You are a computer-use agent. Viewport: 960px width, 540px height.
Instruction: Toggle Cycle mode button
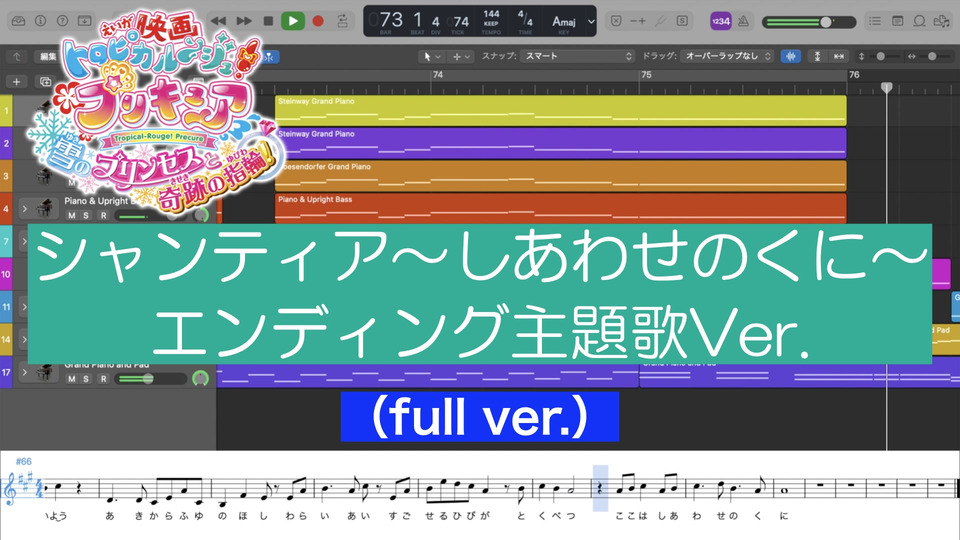coord(343,21)
